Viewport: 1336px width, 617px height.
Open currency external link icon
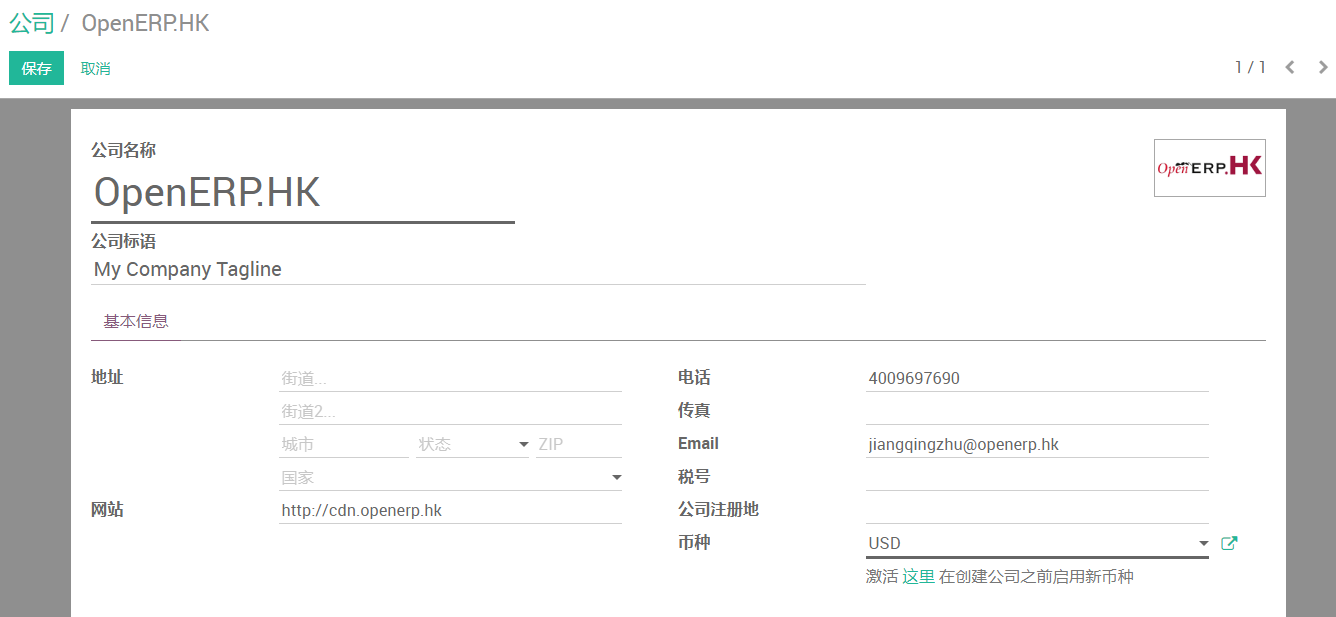(x=1230, y=543)
